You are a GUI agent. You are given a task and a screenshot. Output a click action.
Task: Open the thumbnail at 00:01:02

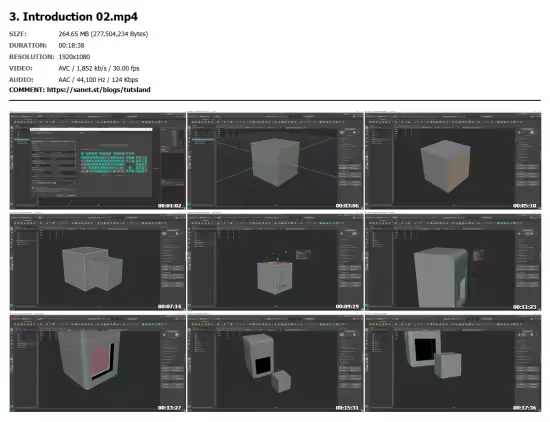[x=98, y=160]
